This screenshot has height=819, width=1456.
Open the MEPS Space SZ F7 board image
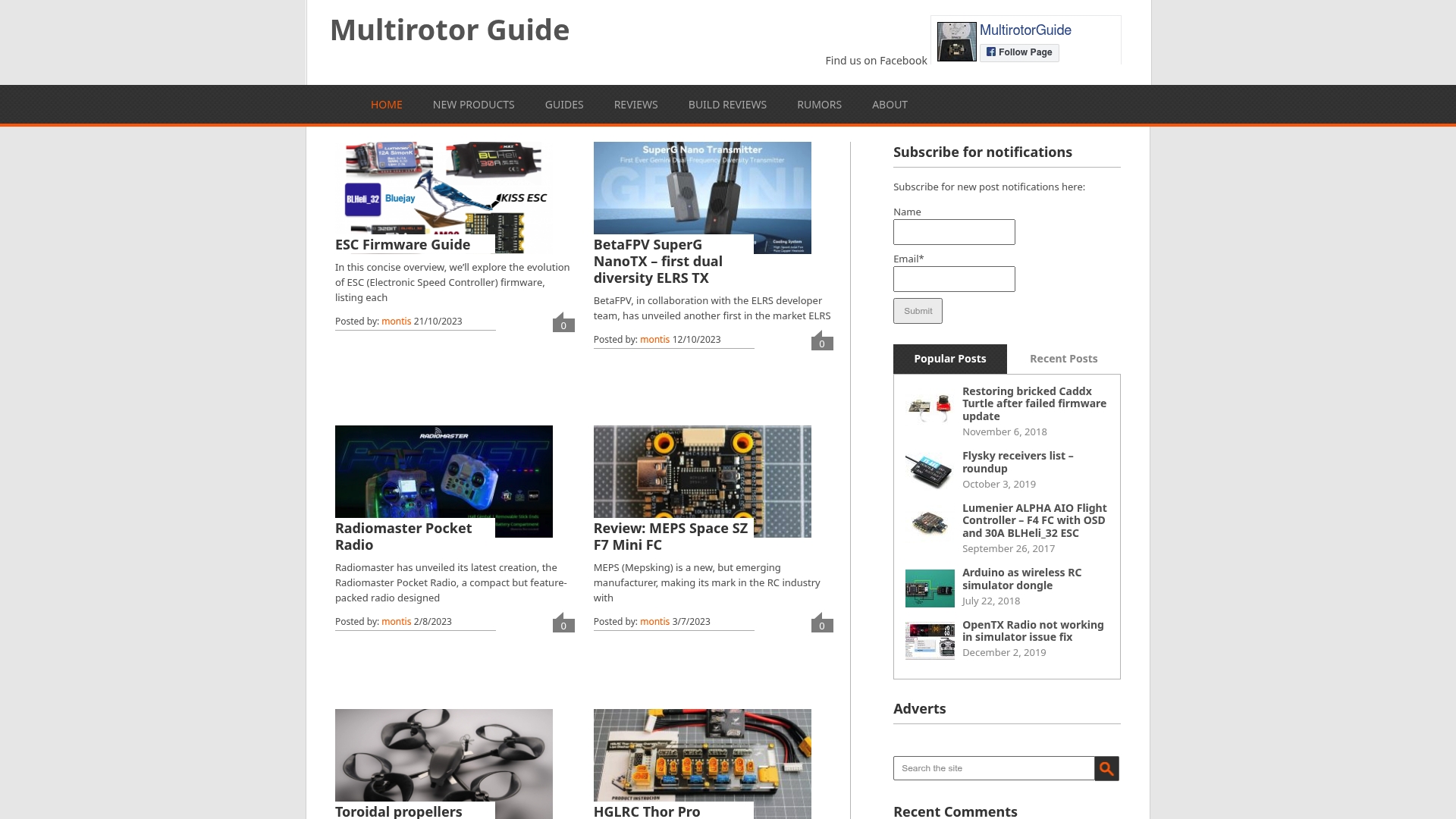702,481
